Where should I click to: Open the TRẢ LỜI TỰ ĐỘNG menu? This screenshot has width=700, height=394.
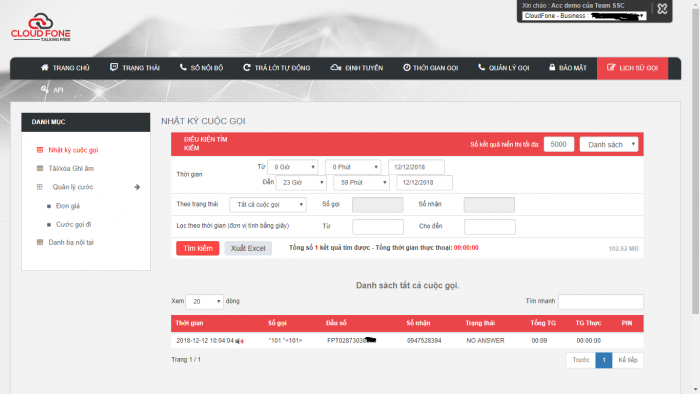[x=276, y=68]
